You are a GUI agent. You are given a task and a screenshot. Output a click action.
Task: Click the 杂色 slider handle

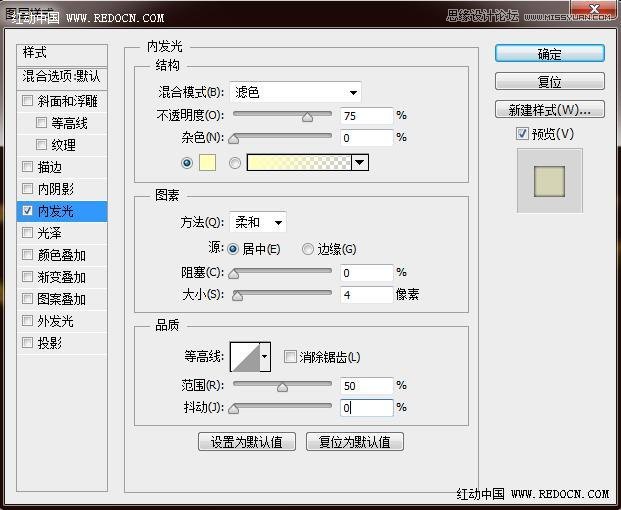[234, 139]
